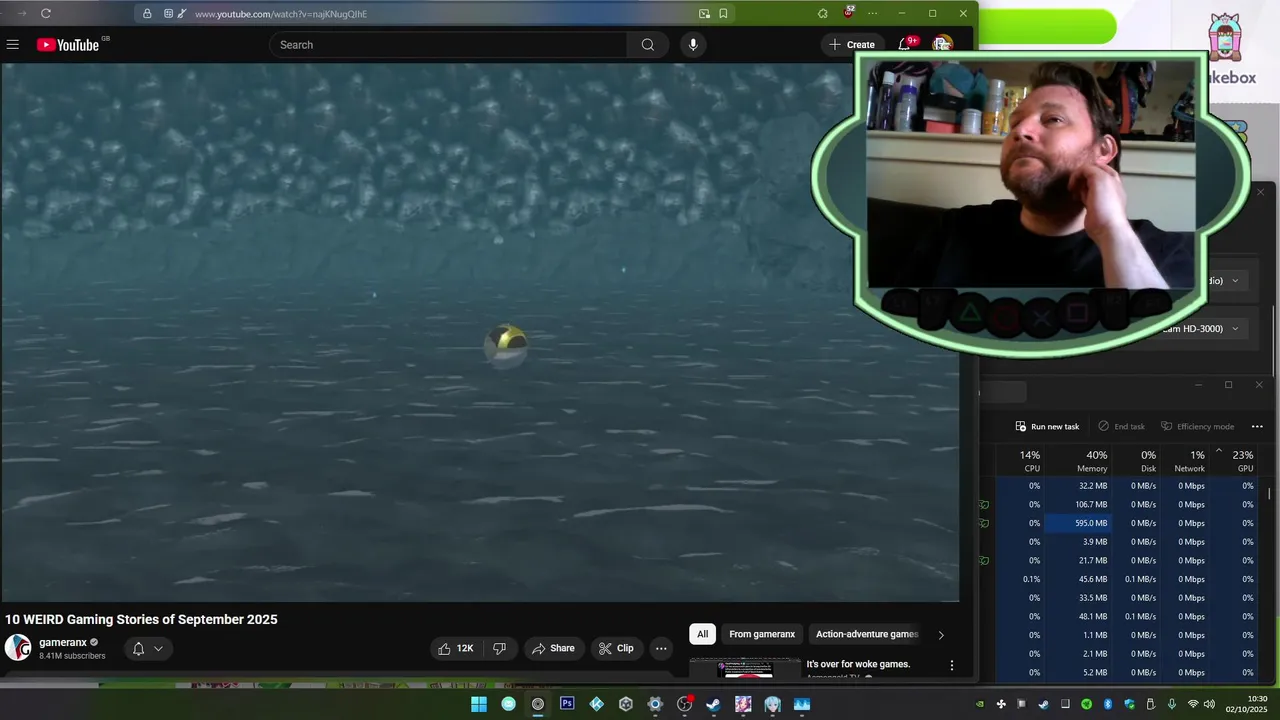Image resolution: width=1280 pixels, height=720 pixels.
Task: Like the video showing 12K likes
Action: tap(456, 648)
